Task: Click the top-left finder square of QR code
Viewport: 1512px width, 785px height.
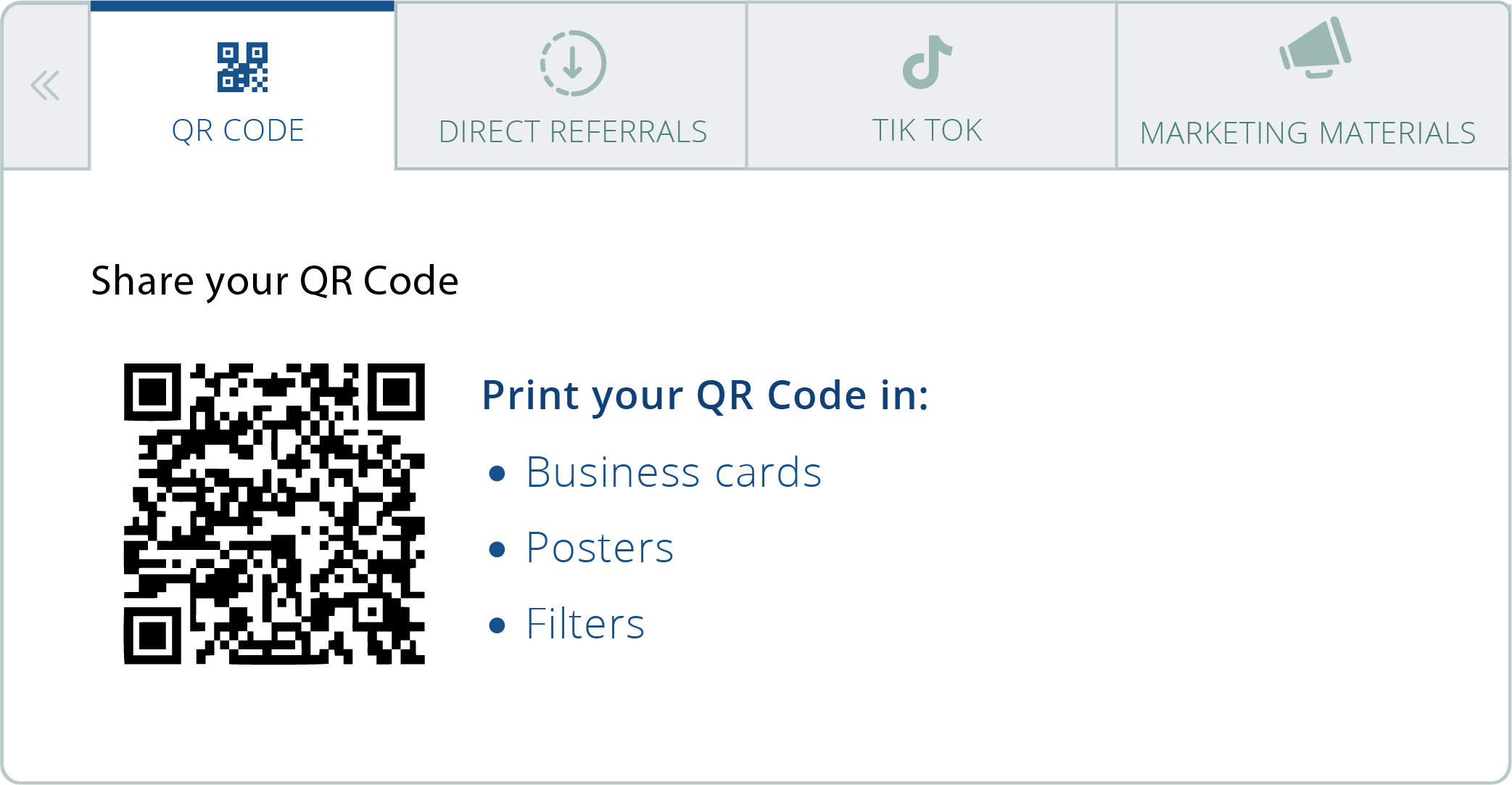Action: click(x=152, y=392)
